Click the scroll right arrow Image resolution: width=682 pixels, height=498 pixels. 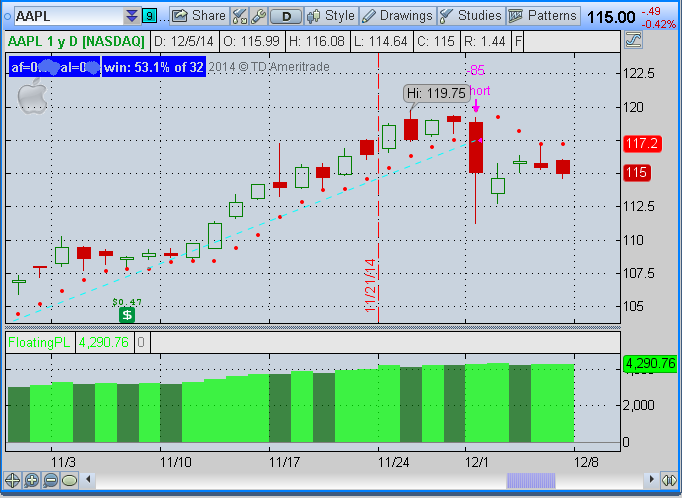pos(651,479)
